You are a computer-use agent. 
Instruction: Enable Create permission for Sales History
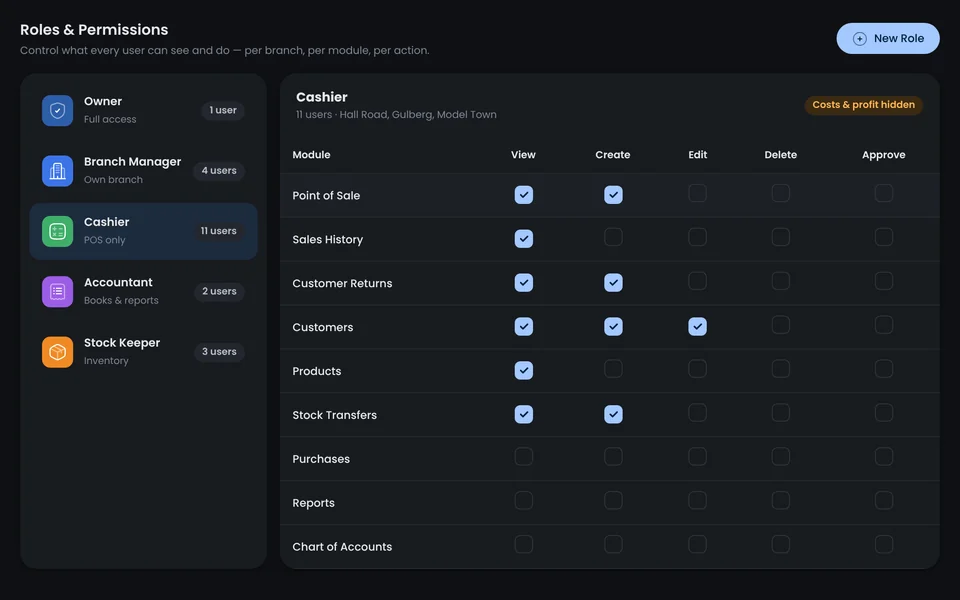[x=613, y=238]
